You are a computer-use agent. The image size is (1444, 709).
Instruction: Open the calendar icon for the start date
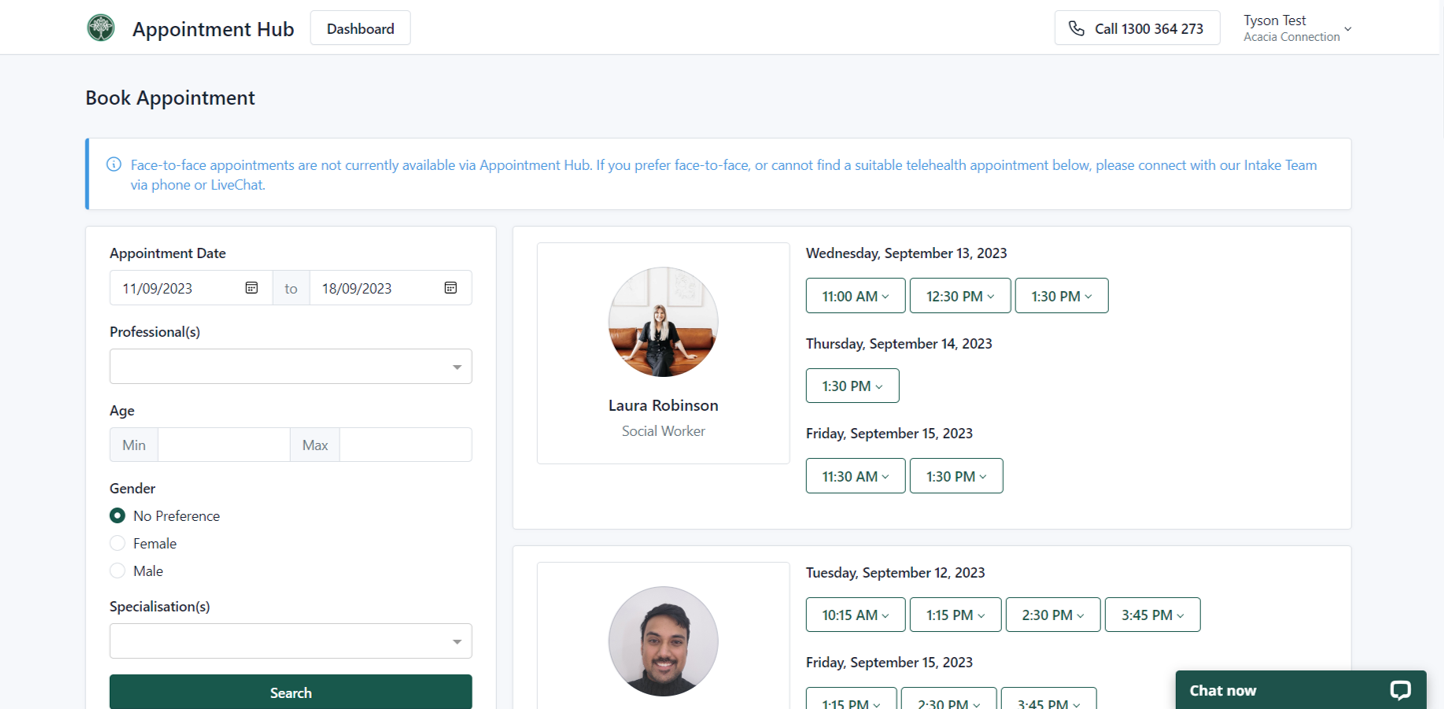[253, 287]
